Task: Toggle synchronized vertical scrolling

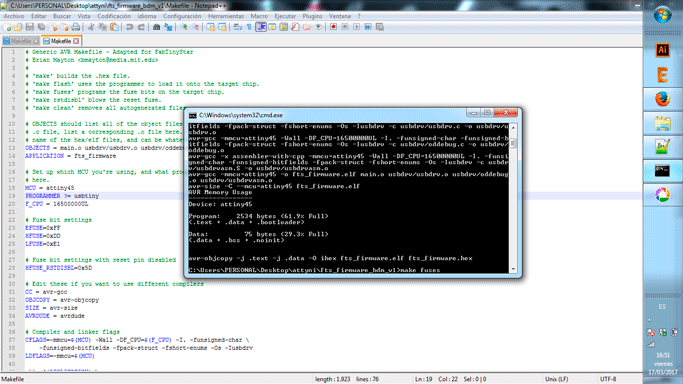Action: [x=210, y=27]
